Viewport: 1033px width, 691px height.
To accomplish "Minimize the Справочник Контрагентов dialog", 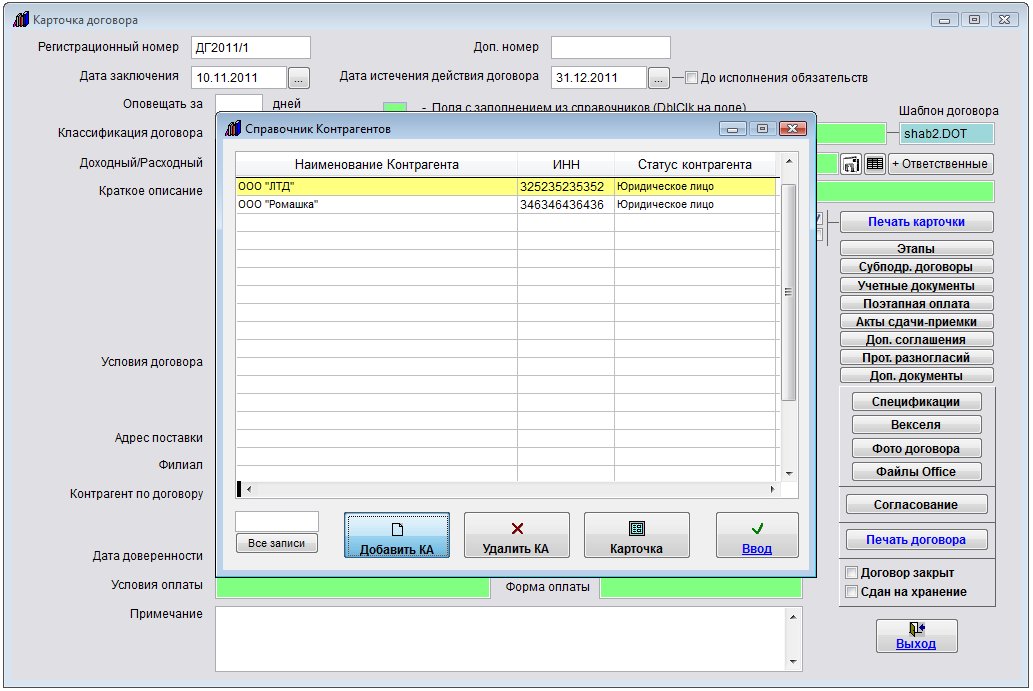I will [x=732, y=129].
